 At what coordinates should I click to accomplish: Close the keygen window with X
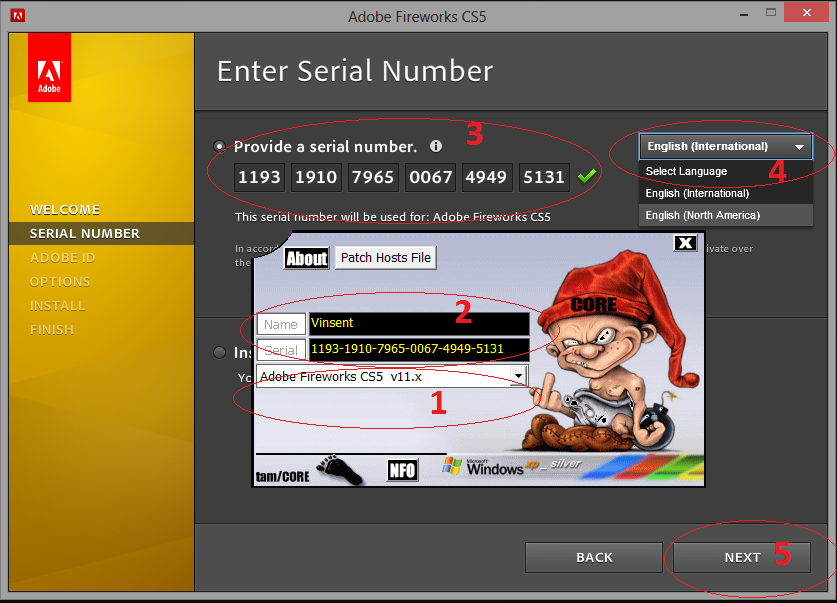click(x=685, y=243)
